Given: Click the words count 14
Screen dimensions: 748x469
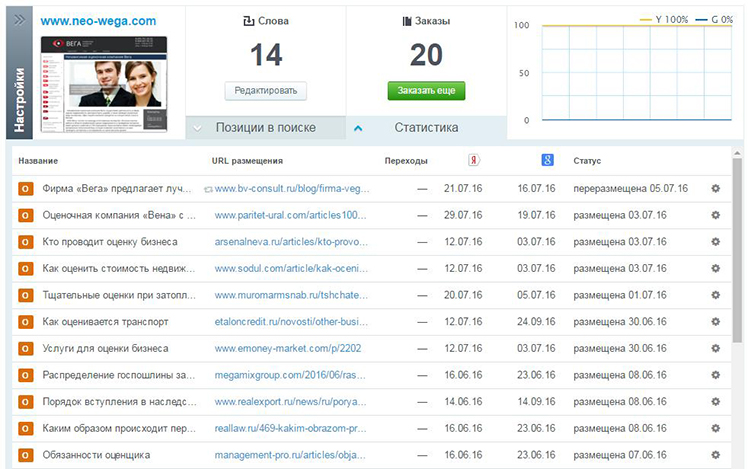Looking at the screenshot, I should point(266,55).
